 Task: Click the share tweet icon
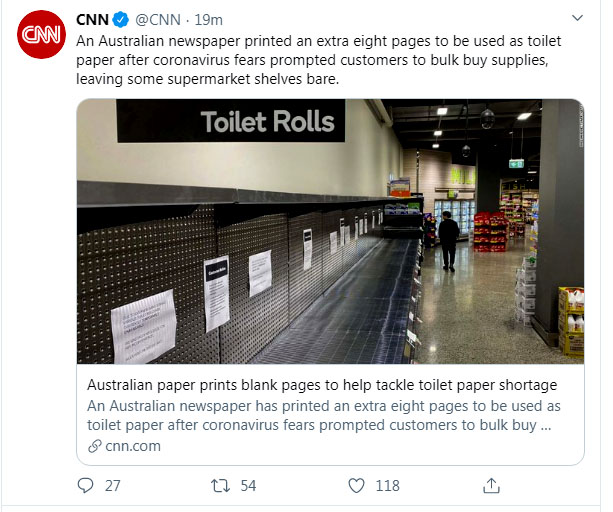point(491,485)
